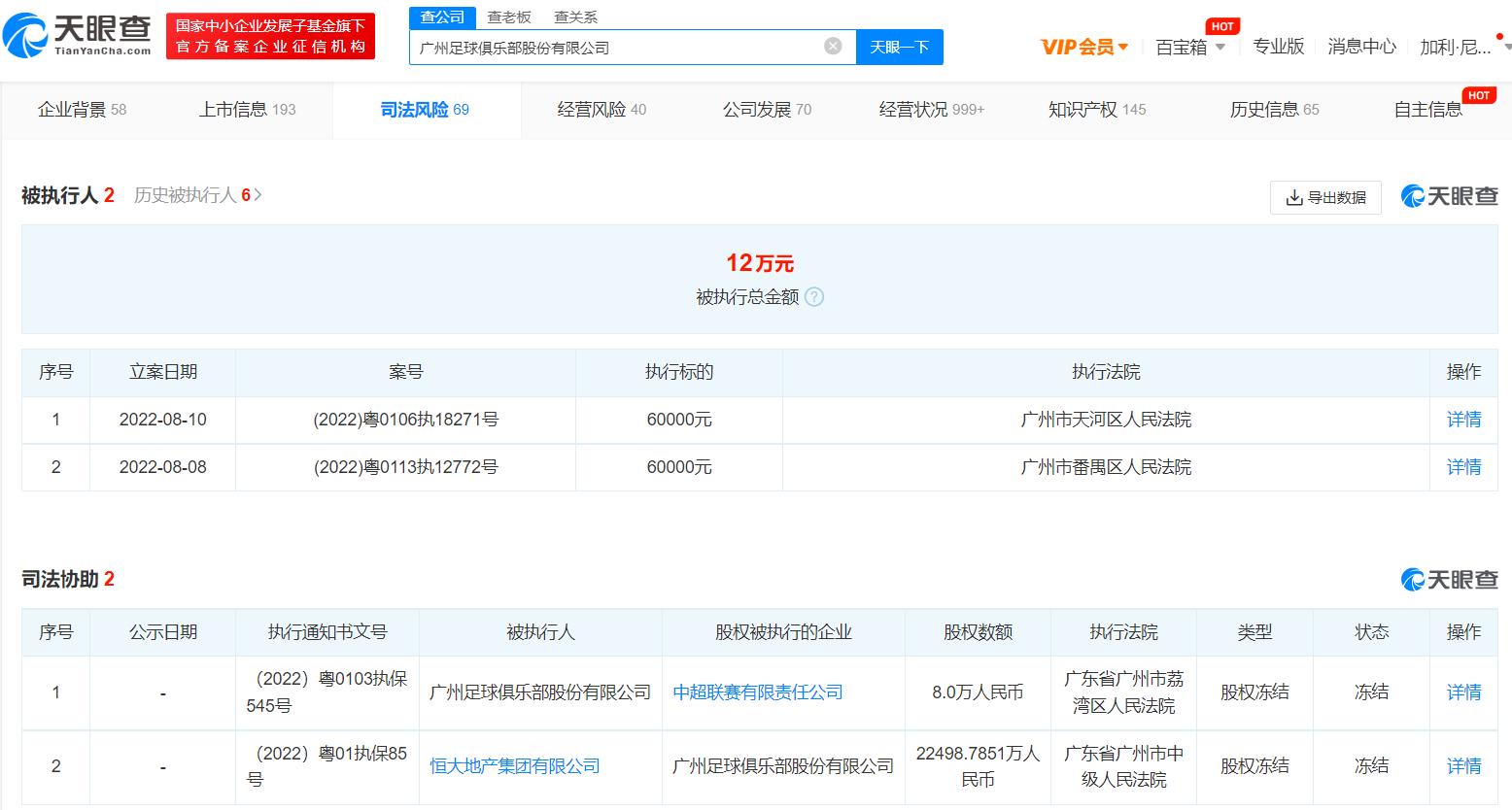Image resolution: width=1512 pixels, height=810 pixels.
Task: Click the HOT badge above 自主信息
Action: (x=1479, y=95)
